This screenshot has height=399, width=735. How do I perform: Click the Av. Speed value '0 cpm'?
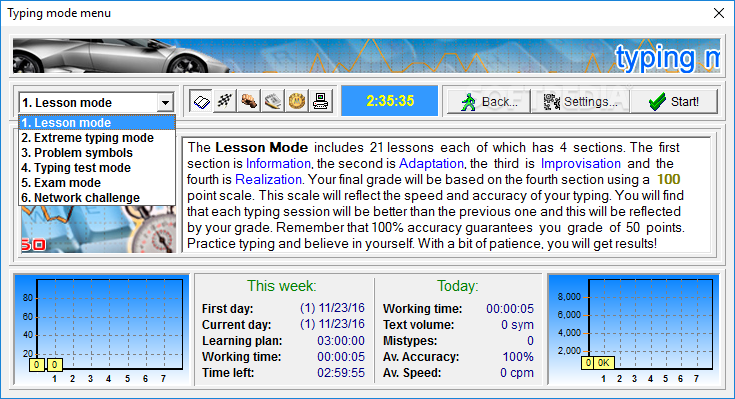coord(517,373)
